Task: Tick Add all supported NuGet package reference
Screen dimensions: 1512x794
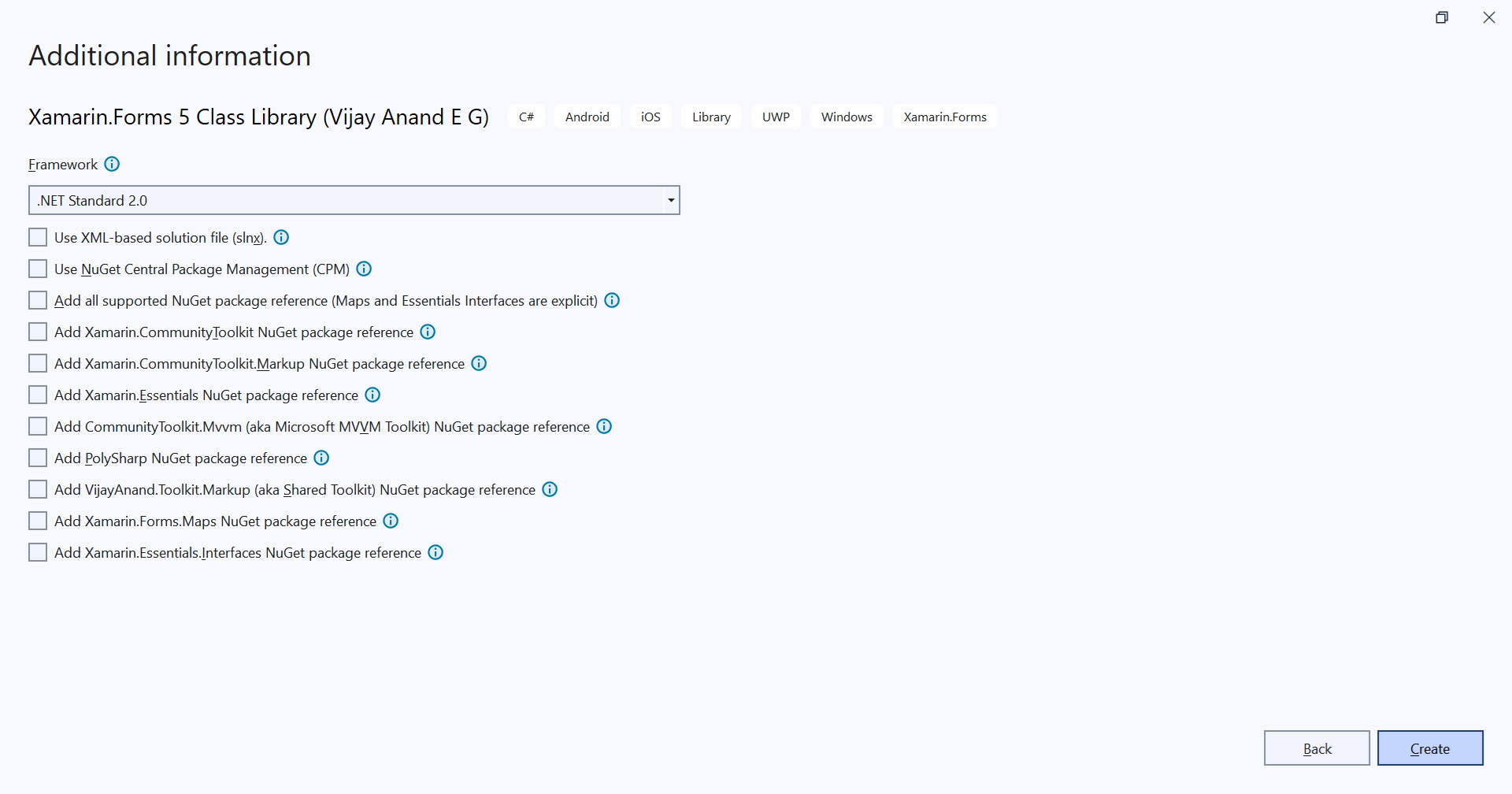Action: [x=38, y=300]
